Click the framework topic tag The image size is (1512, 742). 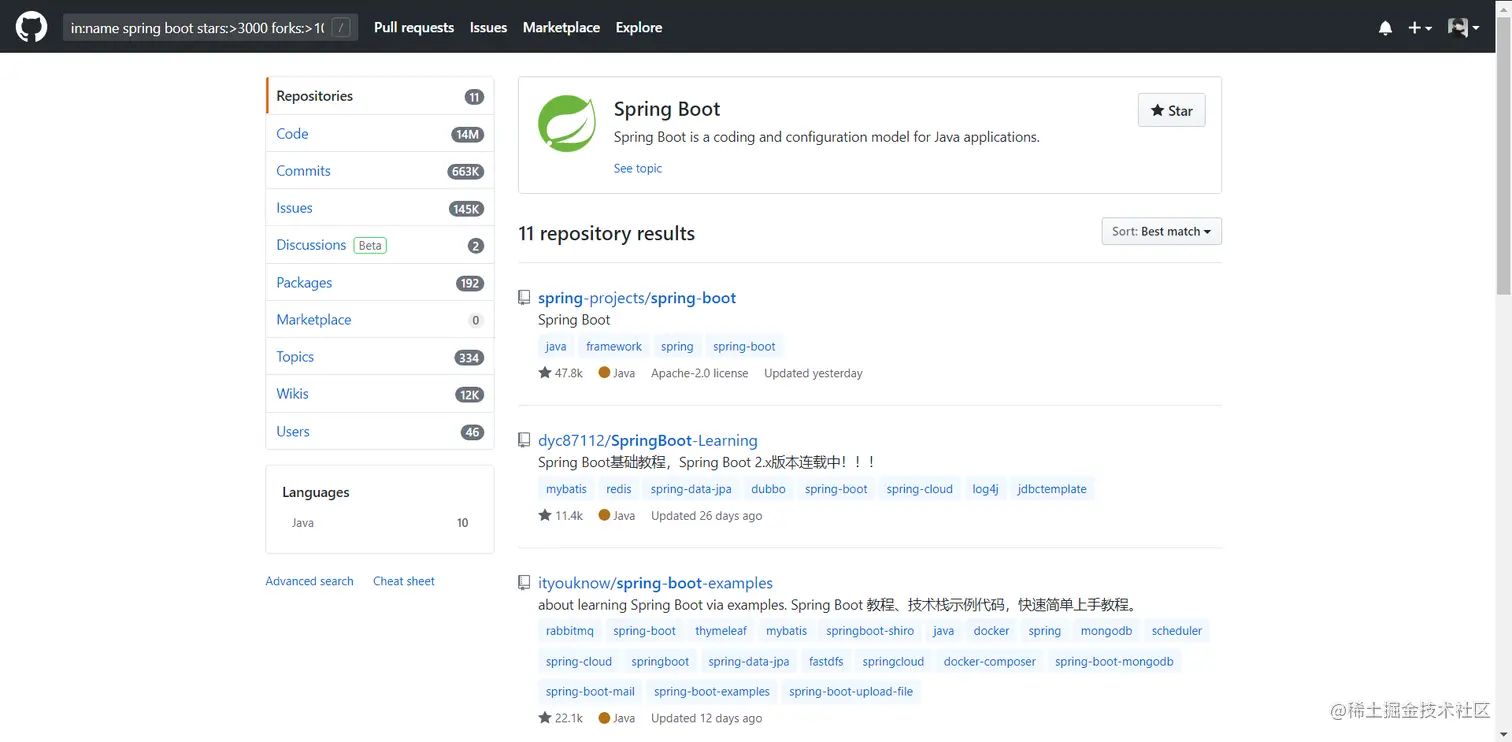coord(614,346)
